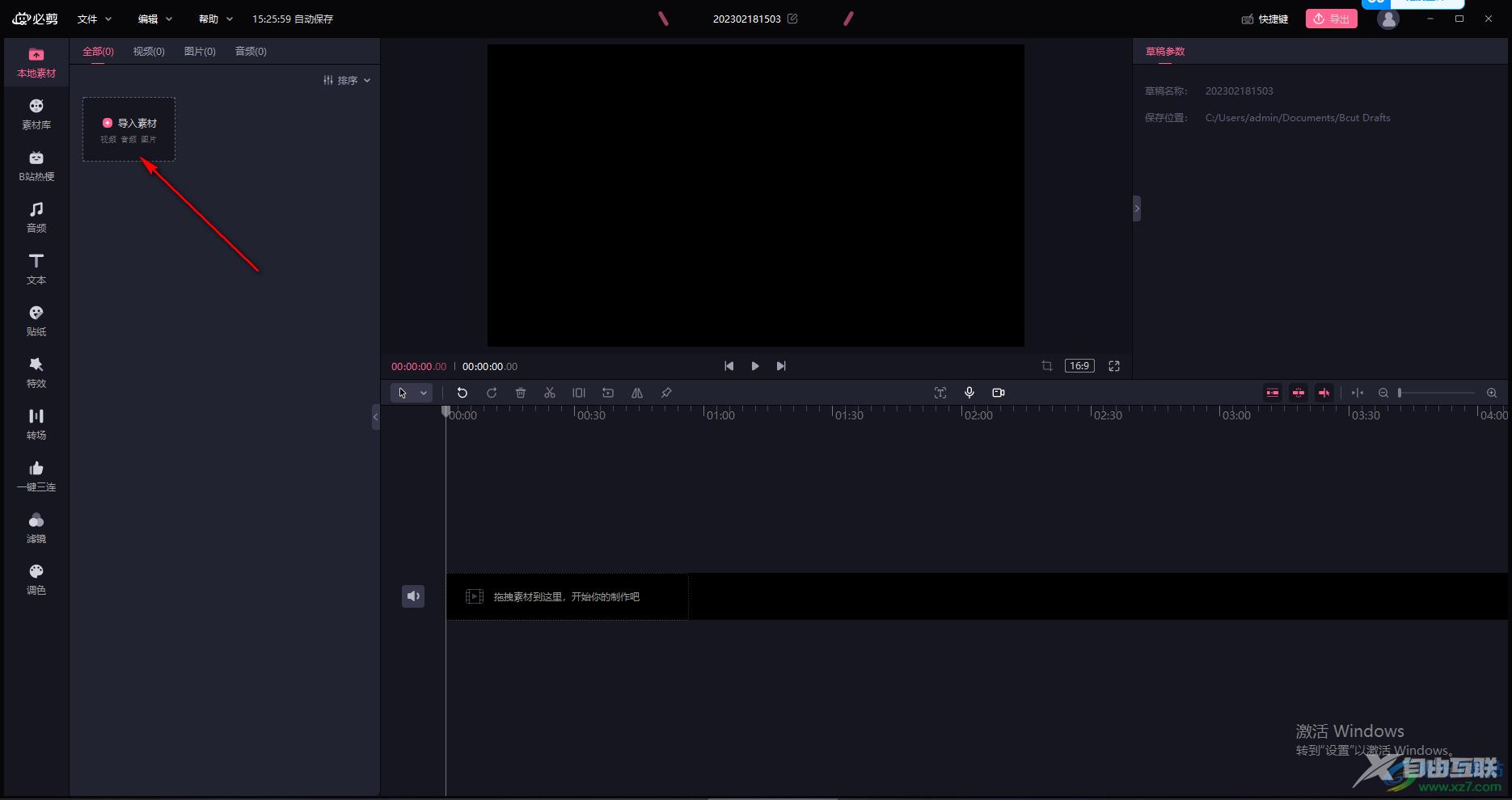Switch to the 视频(0) tab
Image resolution: width=1512 pixels, height=800 pixels.
tap(149, 51)
